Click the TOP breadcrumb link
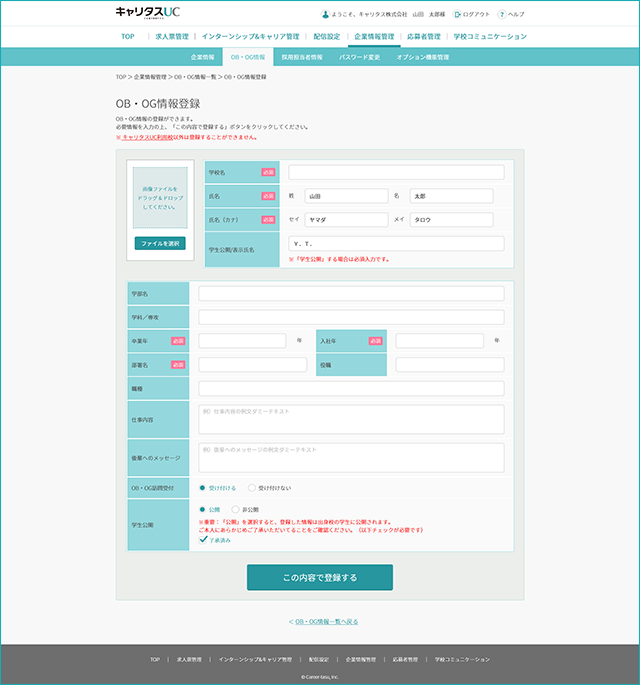The width and height of the screenshot is (640, 685). click(x=121, y=77)
